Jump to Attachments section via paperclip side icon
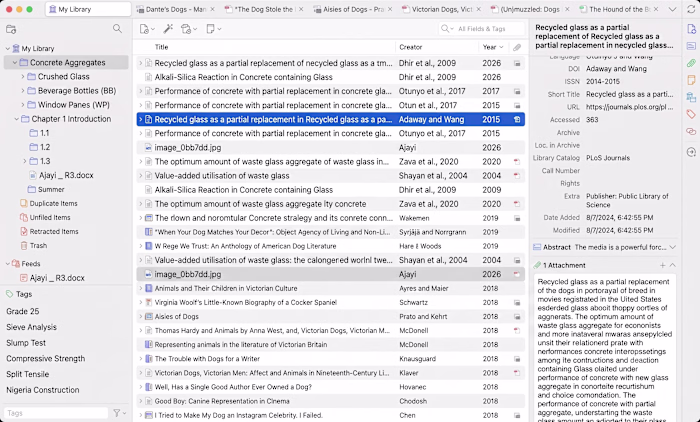700x422 pixels. click(x=691, y=63)
